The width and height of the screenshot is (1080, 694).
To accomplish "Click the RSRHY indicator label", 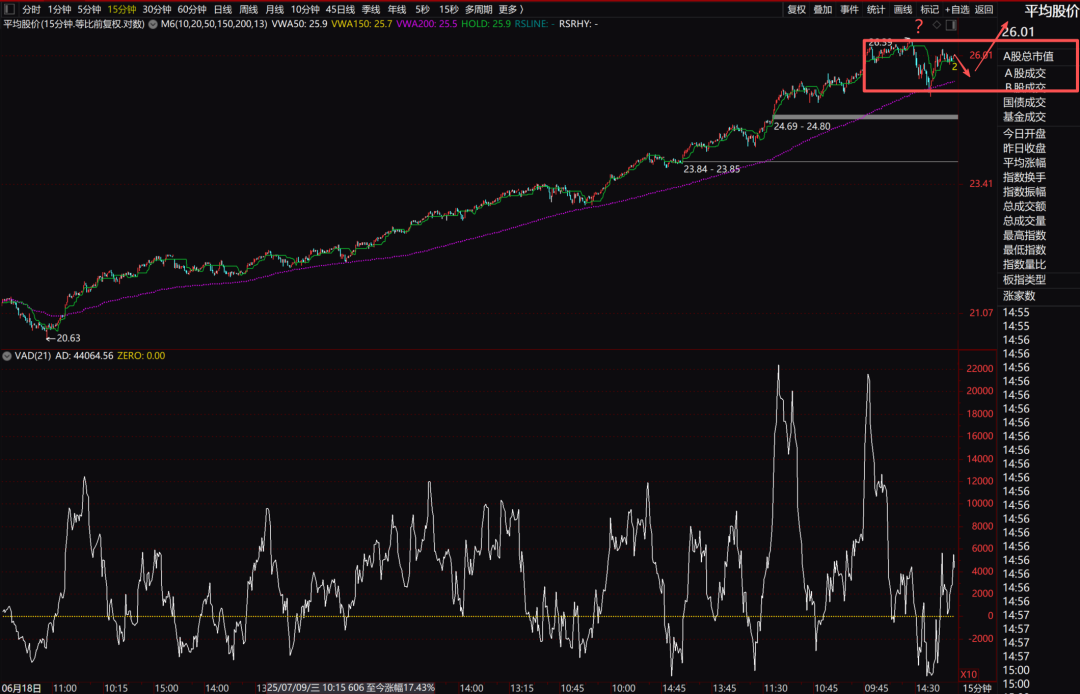I will tap(579, 24).
